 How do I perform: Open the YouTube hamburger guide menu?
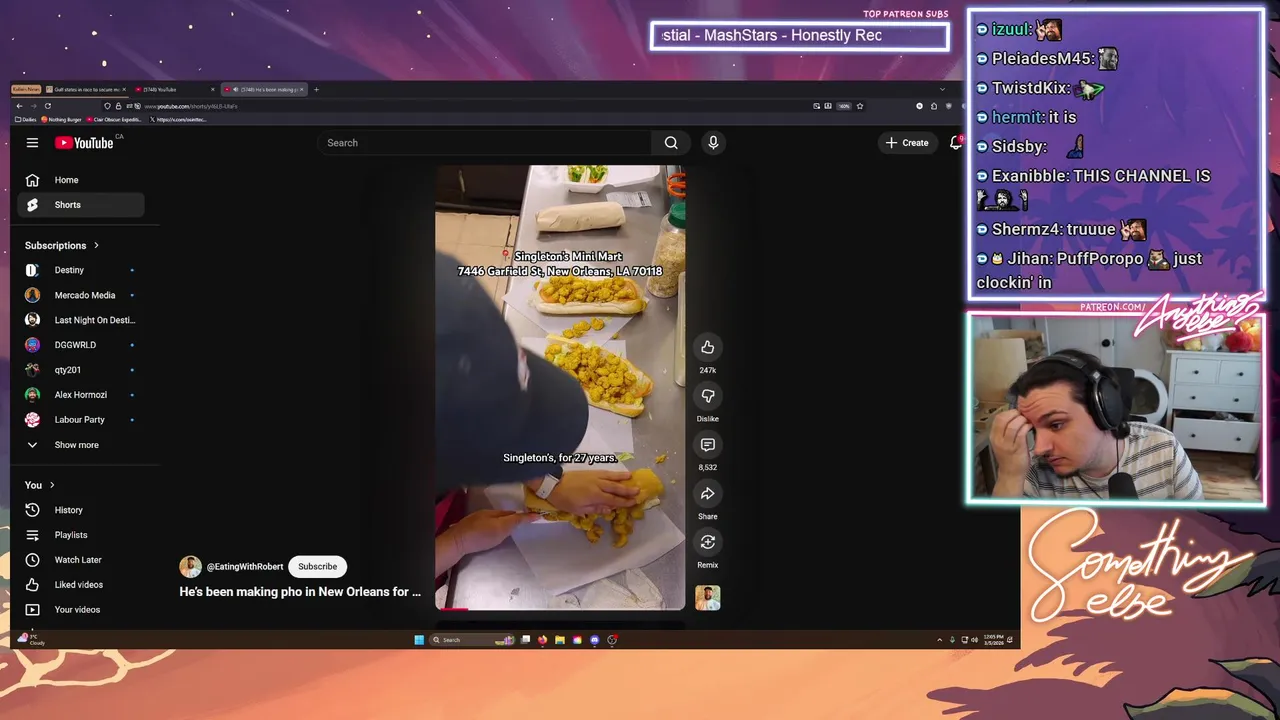32,143
